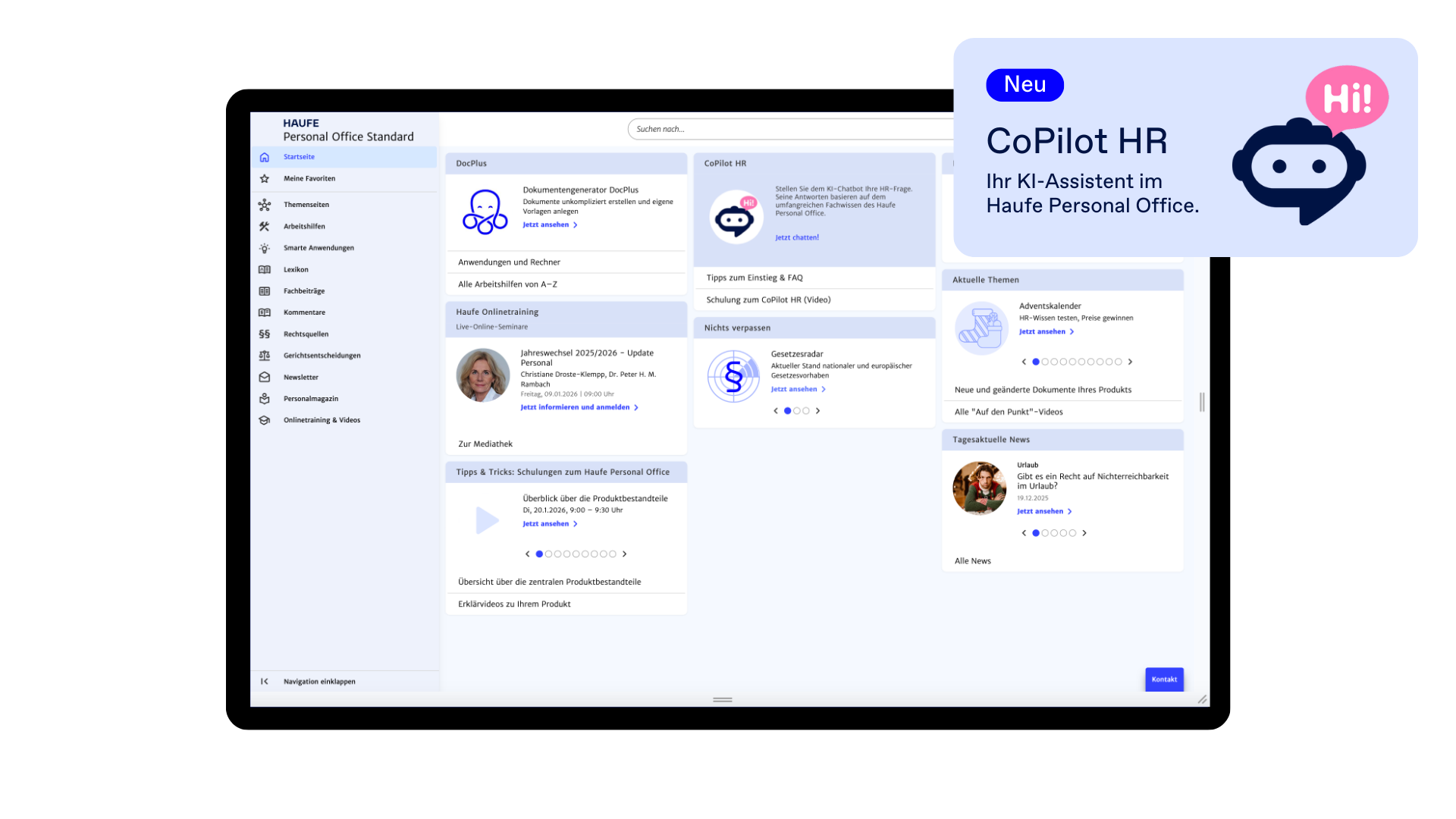Click the Smarte Anwendungen lightbulb icon
Viewport: 1456px width, 819px height.
264,248
